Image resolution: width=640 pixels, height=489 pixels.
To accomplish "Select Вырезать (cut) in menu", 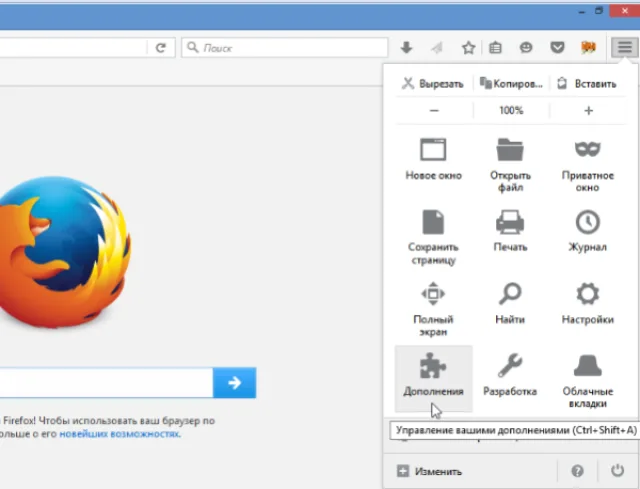I will [x=433, y=84].
